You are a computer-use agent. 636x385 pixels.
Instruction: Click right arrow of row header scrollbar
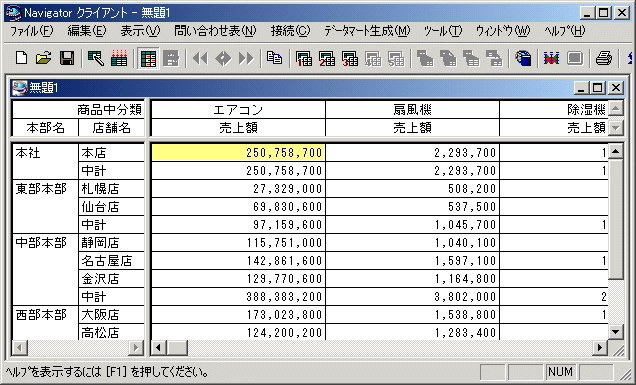coord(136,348)
